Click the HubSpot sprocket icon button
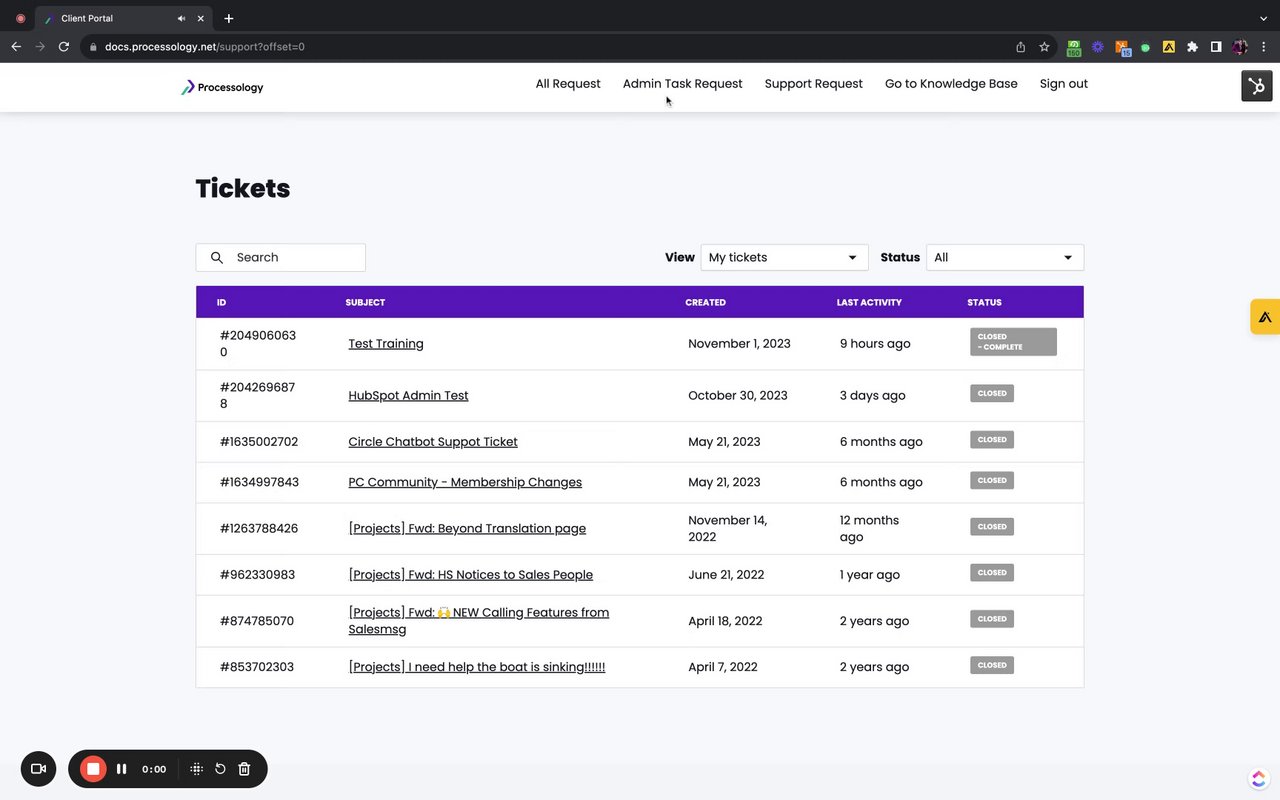This screenshot has width=1280, height=800. coord(1257,86)
